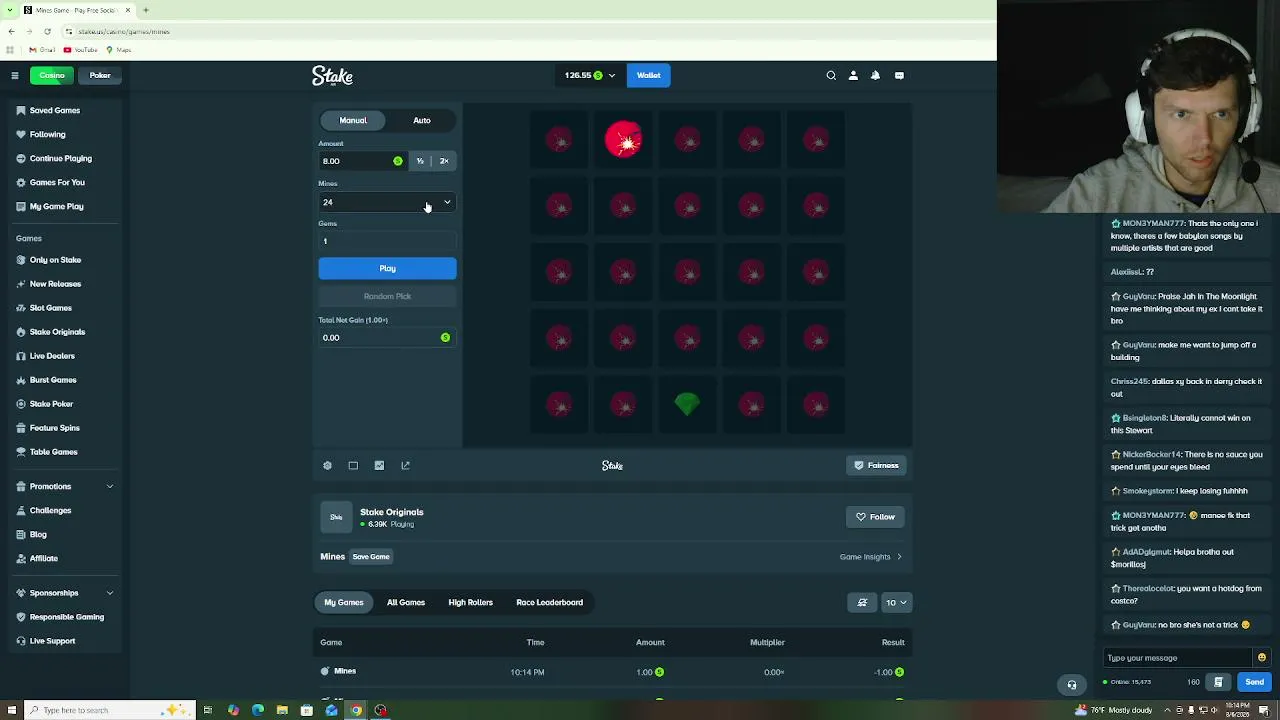Open the browser tab search dropdown
This screenshot has height=720, width=1280.
point(9,10)
